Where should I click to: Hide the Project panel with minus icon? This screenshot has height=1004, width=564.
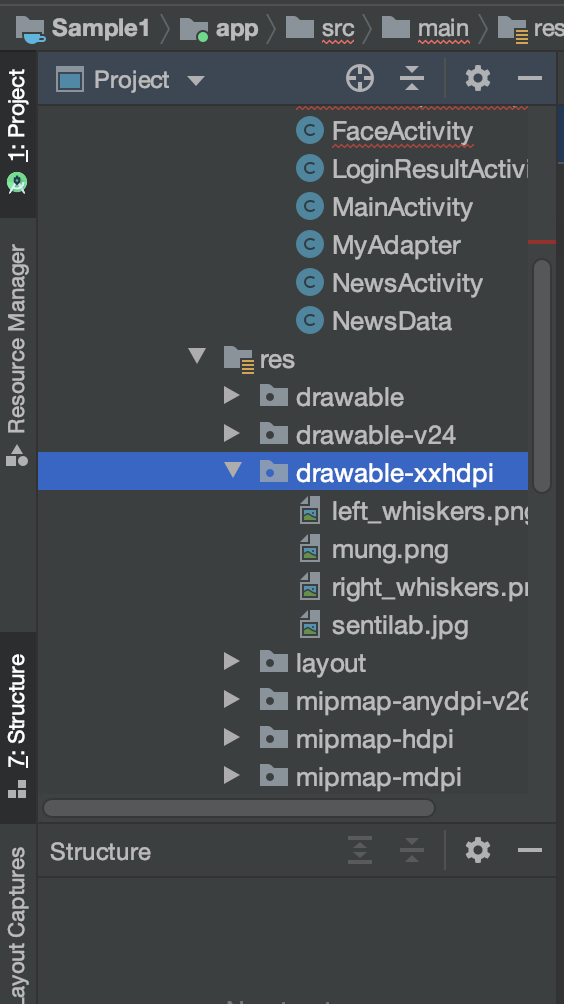point(530,79)
